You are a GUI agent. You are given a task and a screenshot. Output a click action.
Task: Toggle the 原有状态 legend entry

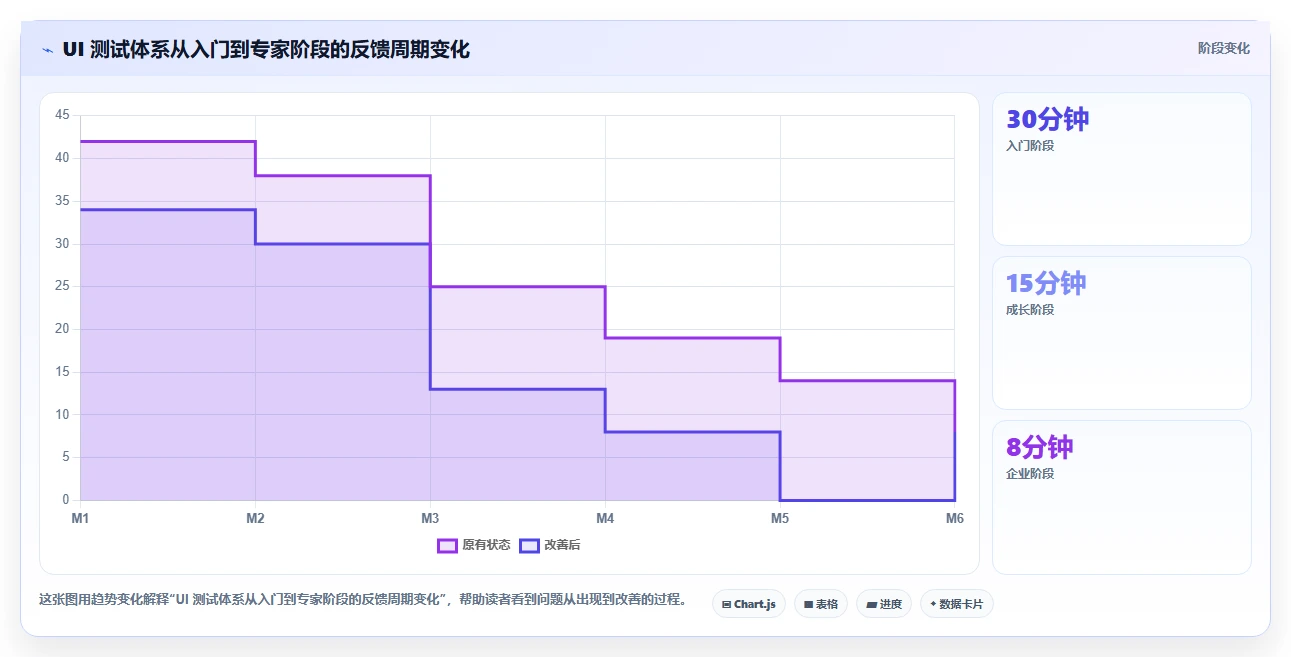tap(474, 545)
